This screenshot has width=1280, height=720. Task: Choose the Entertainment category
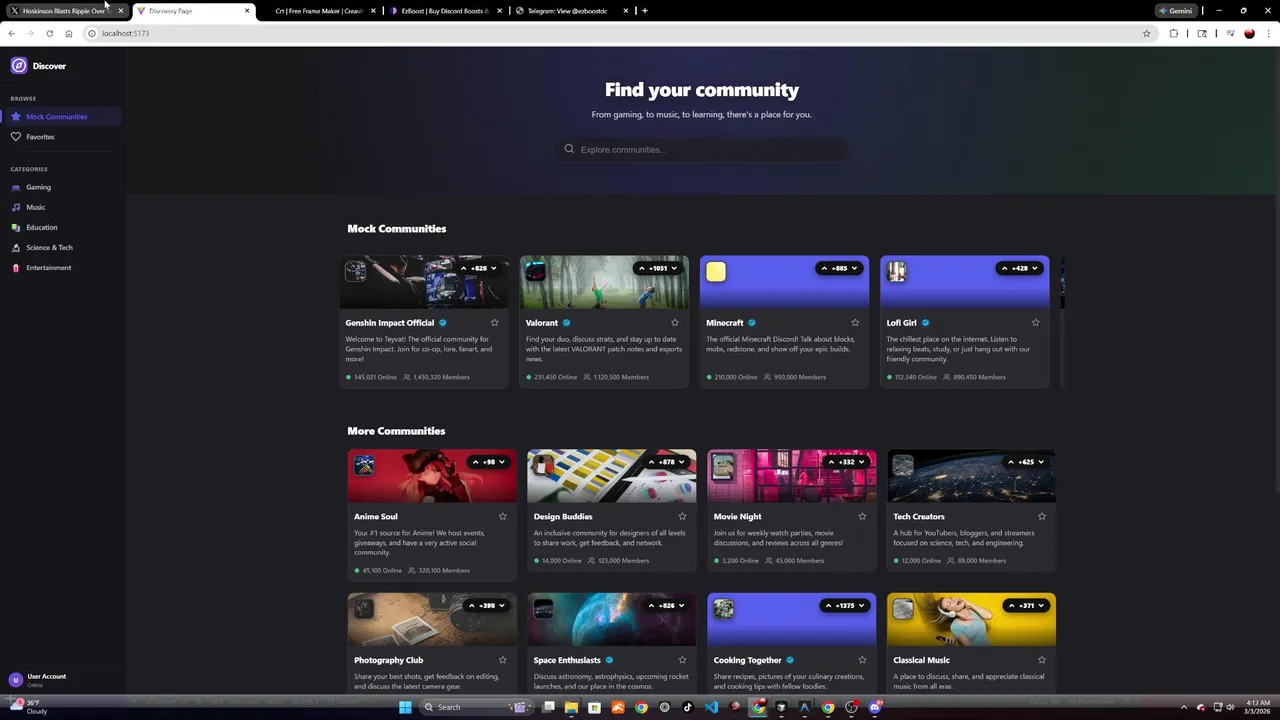coord(62,268)
